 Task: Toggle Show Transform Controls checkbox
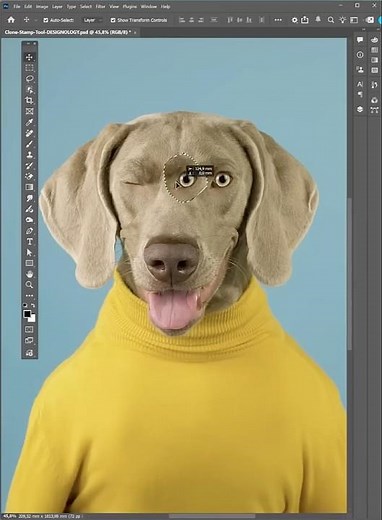[x=113, y=20]
